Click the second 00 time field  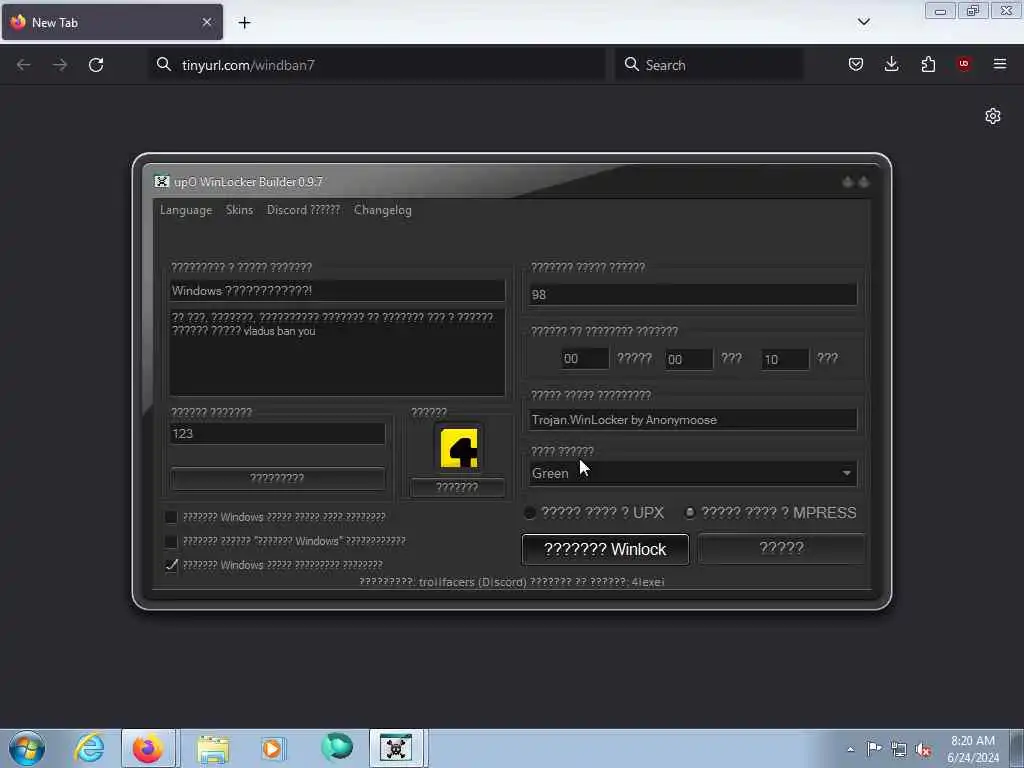689,359
